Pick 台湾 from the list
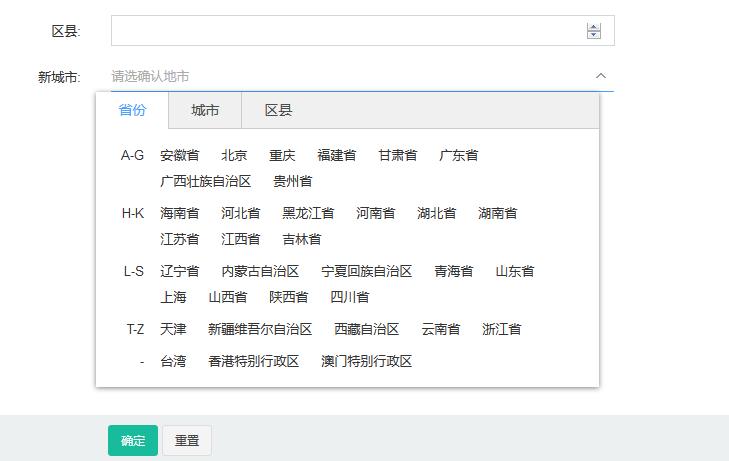This screenshot has height=461, width=729. [x=173, y=362]
